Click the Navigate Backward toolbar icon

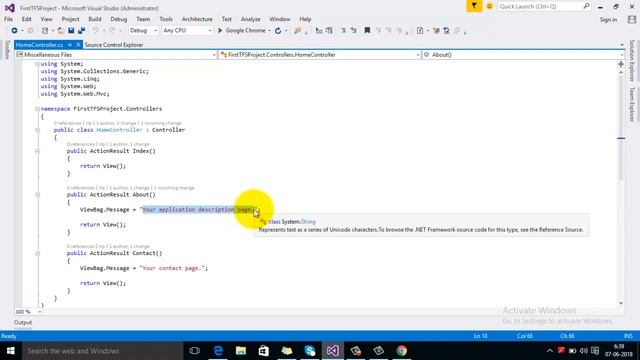(x=14, y=31)
